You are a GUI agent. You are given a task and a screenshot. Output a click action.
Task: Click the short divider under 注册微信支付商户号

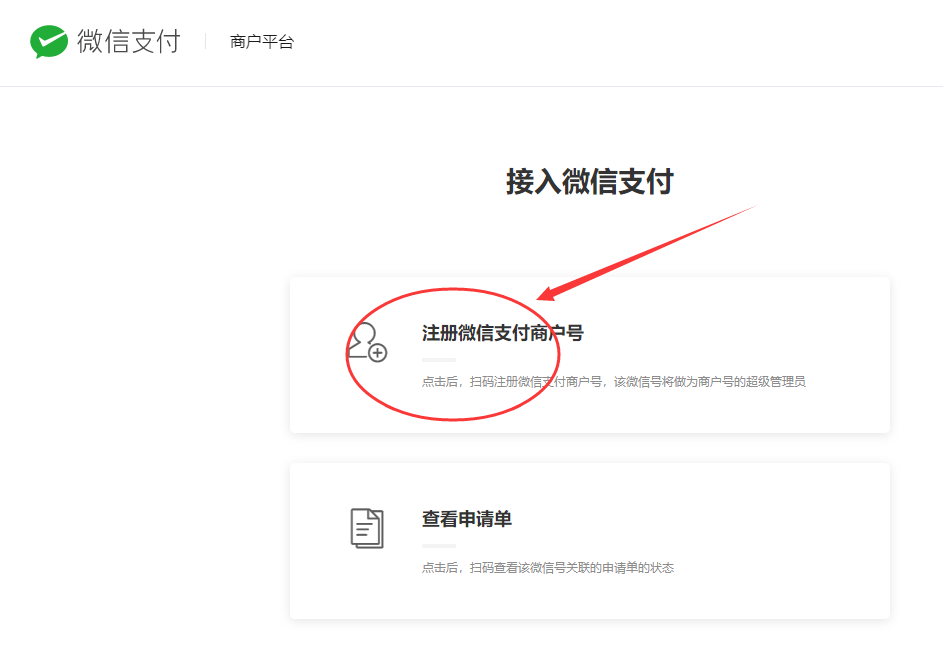click(438, 359)
